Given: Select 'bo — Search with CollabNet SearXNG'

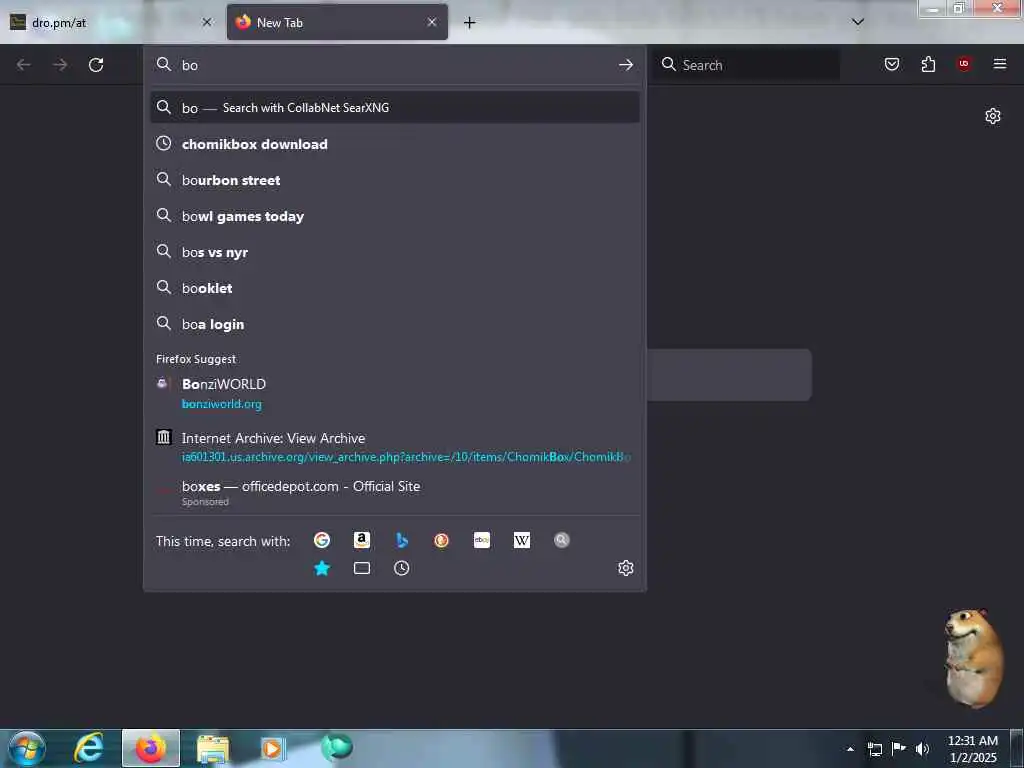Looking at the screenshot, I should (x=394, y=108).
